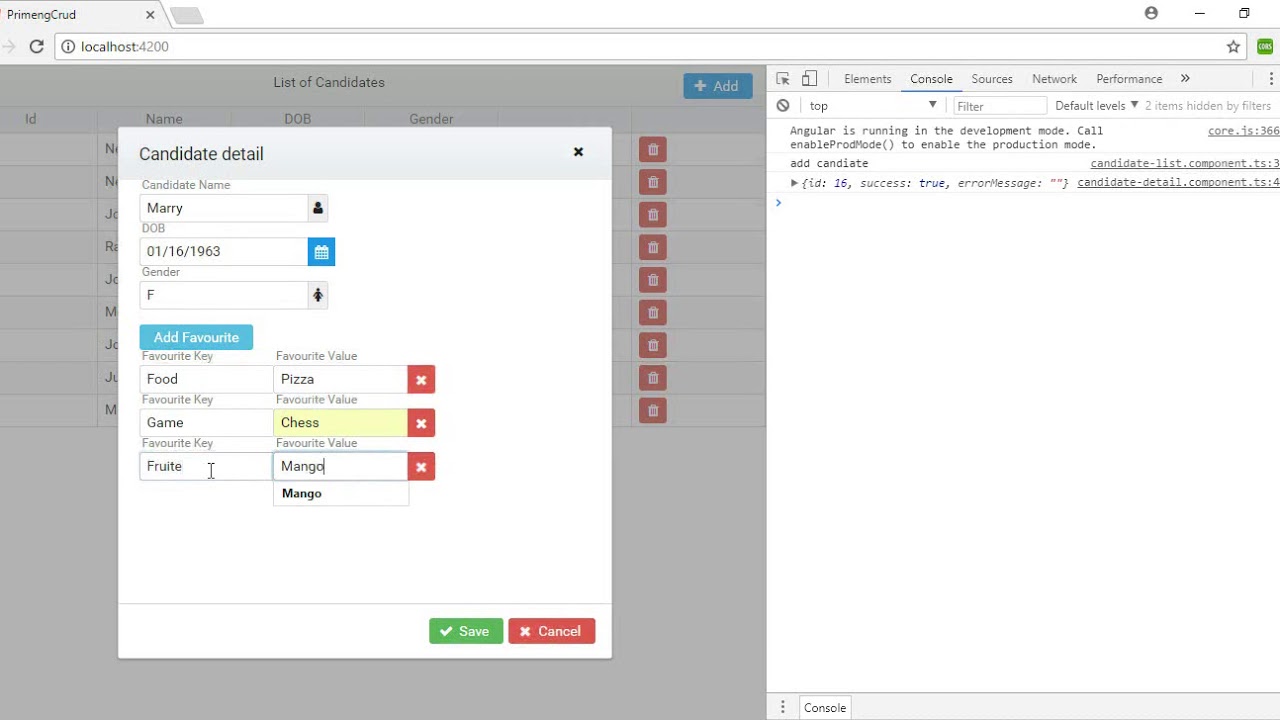The height and width of the screenshot is (720, 1280).
Task: Clear the console with the ban icon
Action: pos(783,105)
